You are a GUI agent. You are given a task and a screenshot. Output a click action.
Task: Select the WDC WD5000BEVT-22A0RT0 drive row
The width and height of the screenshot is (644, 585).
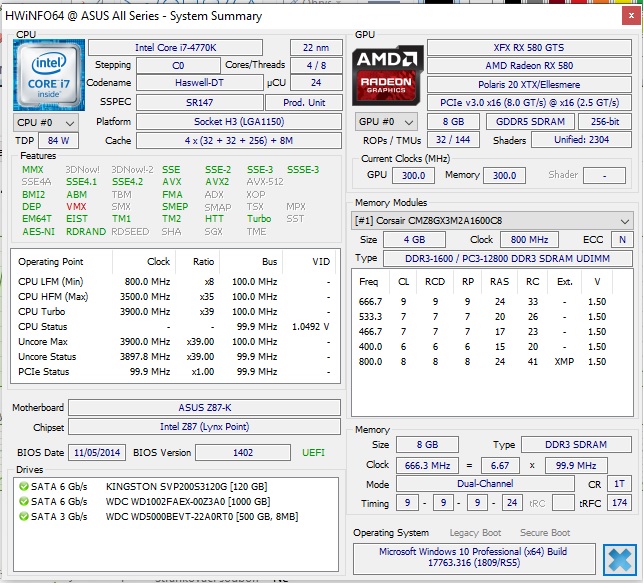coord(177,516)
